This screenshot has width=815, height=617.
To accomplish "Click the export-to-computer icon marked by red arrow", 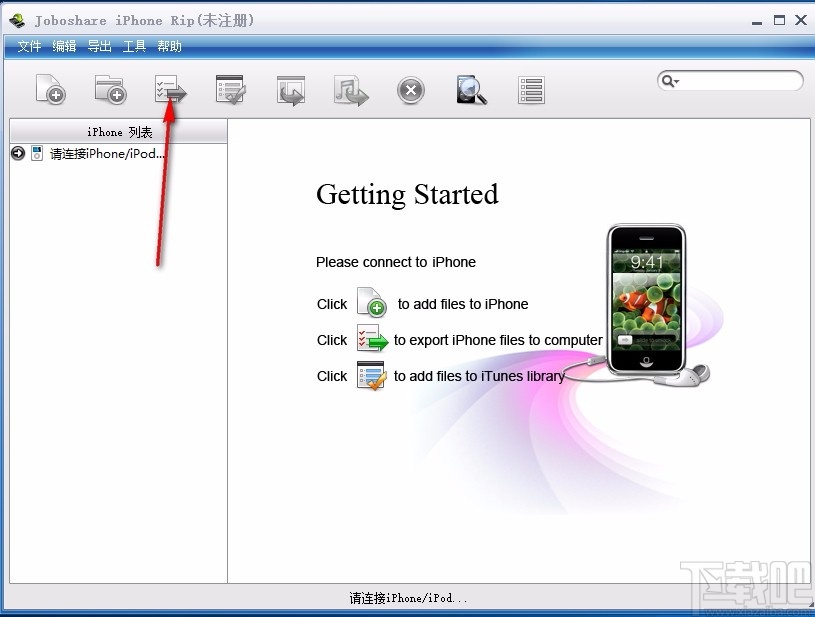I will (x=170, y=90).
